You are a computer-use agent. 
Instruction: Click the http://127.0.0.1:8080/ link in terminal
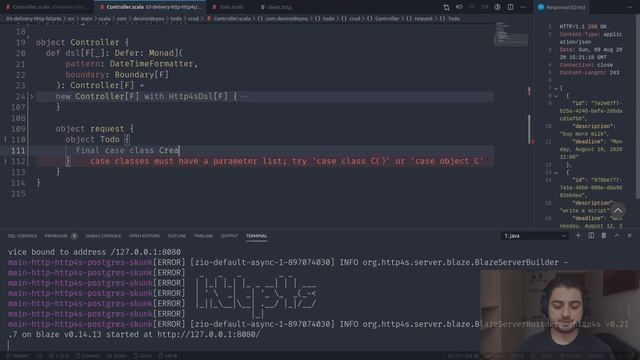209,334
